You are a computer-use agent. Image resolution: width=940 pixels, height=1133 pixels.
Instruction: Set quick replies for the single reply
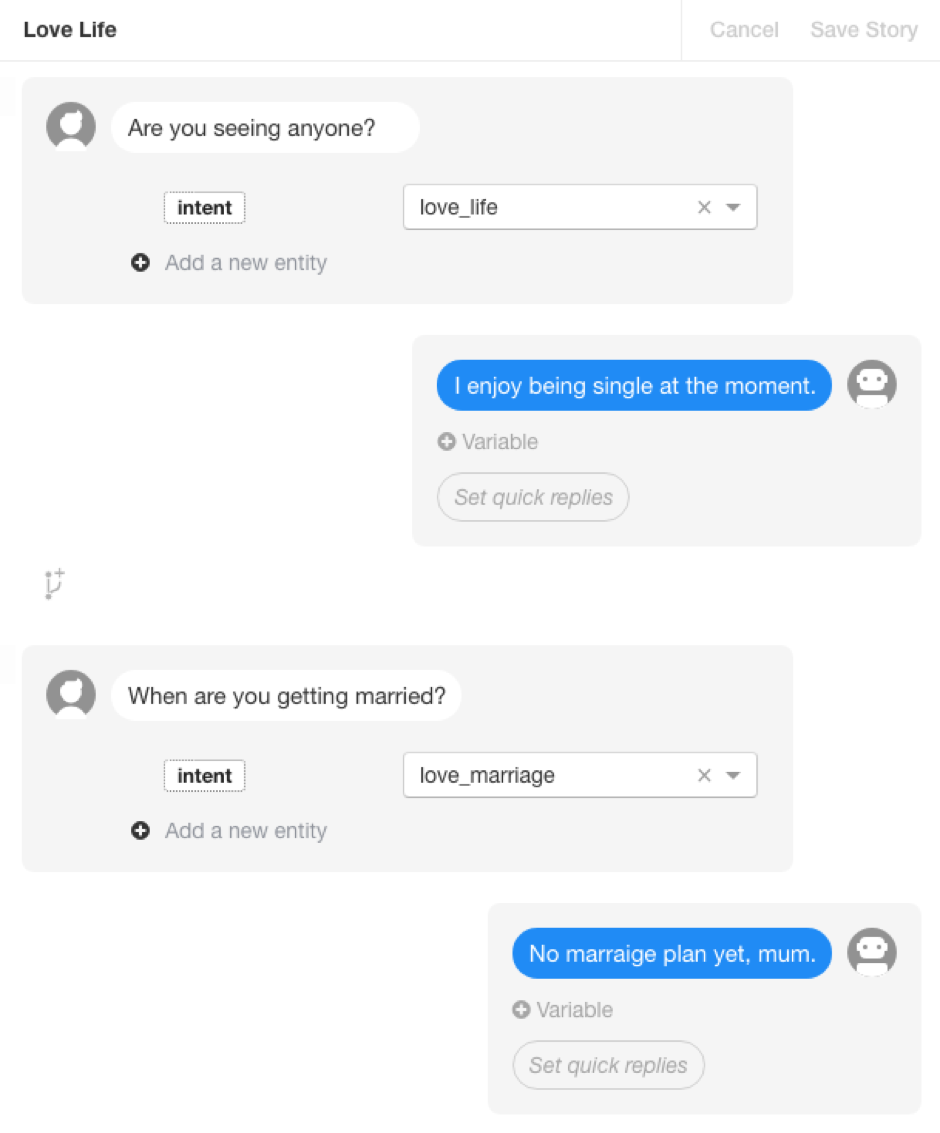(x=533, y=497)
